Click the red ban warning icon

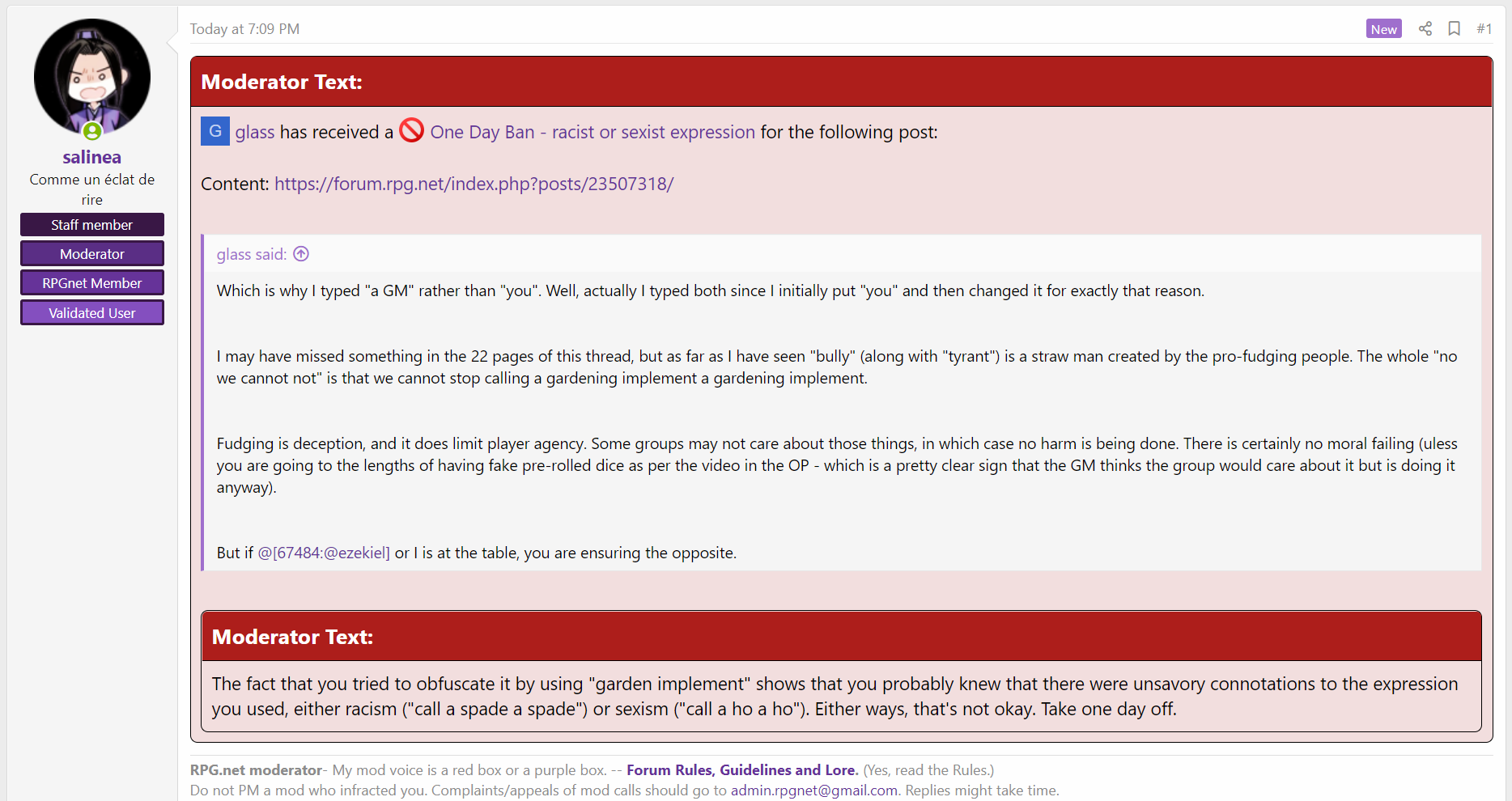[411, 130]
